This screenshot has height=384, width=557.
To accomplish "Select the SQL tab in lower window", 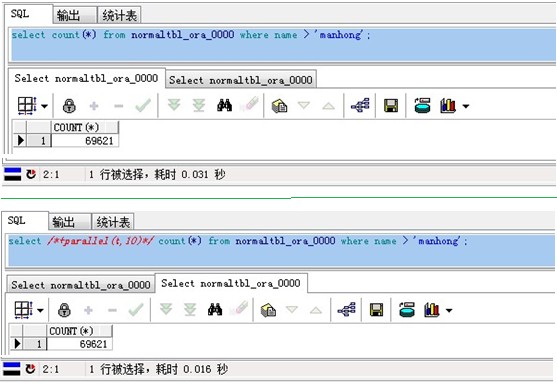I will [x=26, y=221].
